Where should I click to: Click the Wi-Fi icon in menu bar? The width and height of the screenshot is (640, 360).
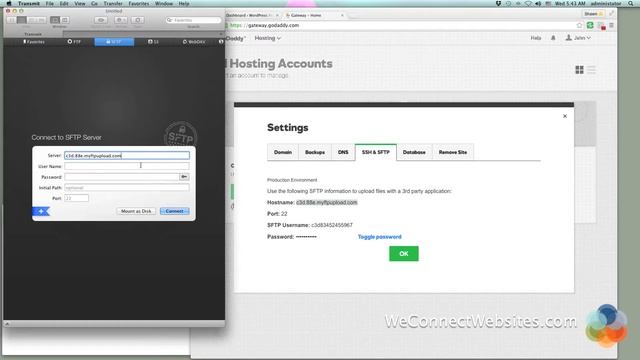(x=528, y=3)
